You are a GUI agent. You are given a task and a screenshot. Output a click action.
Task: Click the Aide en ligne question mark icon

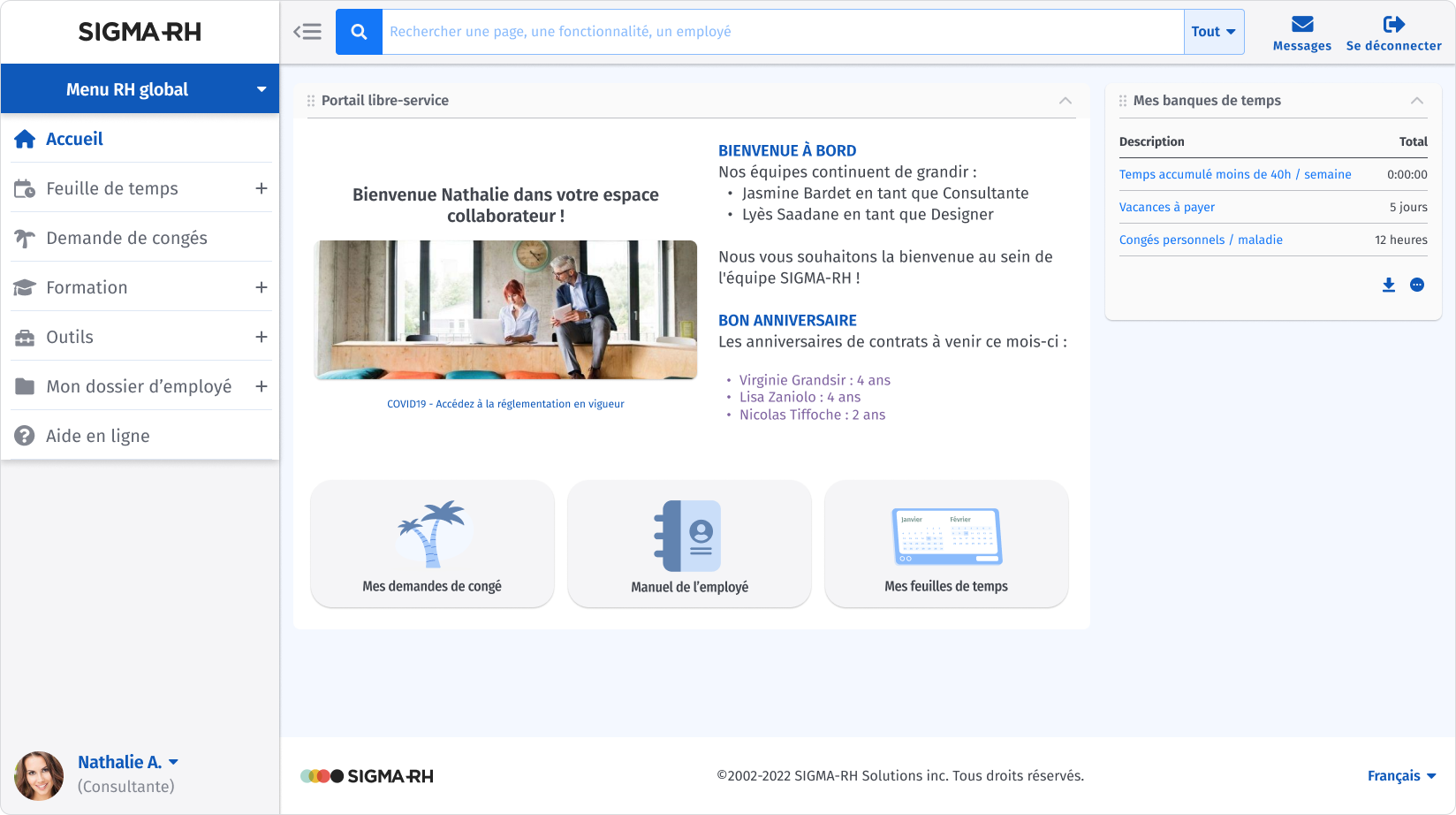[x=23, y=435]
